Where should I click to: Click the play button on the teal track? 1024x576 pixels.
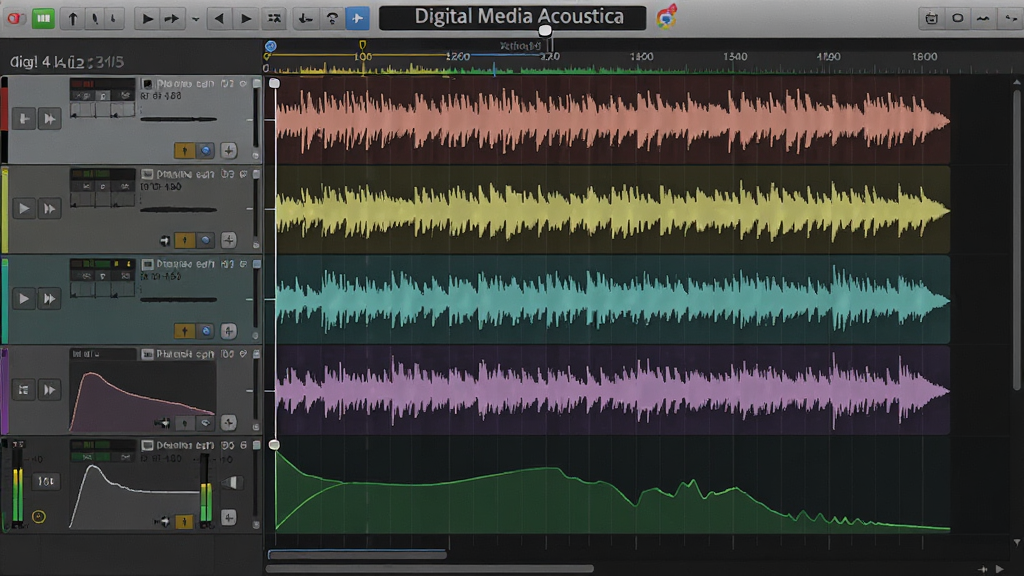point(24,298)
